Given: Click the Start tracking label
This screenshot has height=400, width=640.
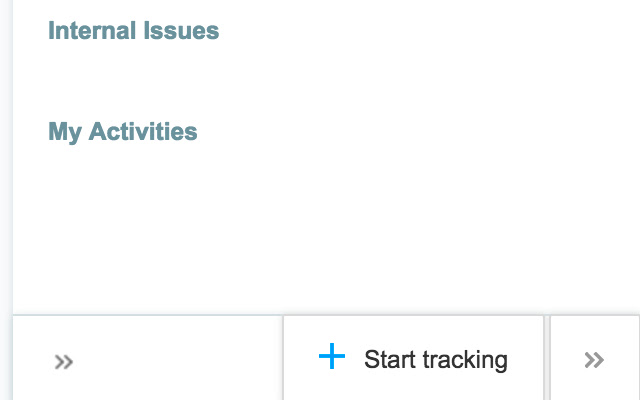Looking at the screenshot, I should pos(435,359).
